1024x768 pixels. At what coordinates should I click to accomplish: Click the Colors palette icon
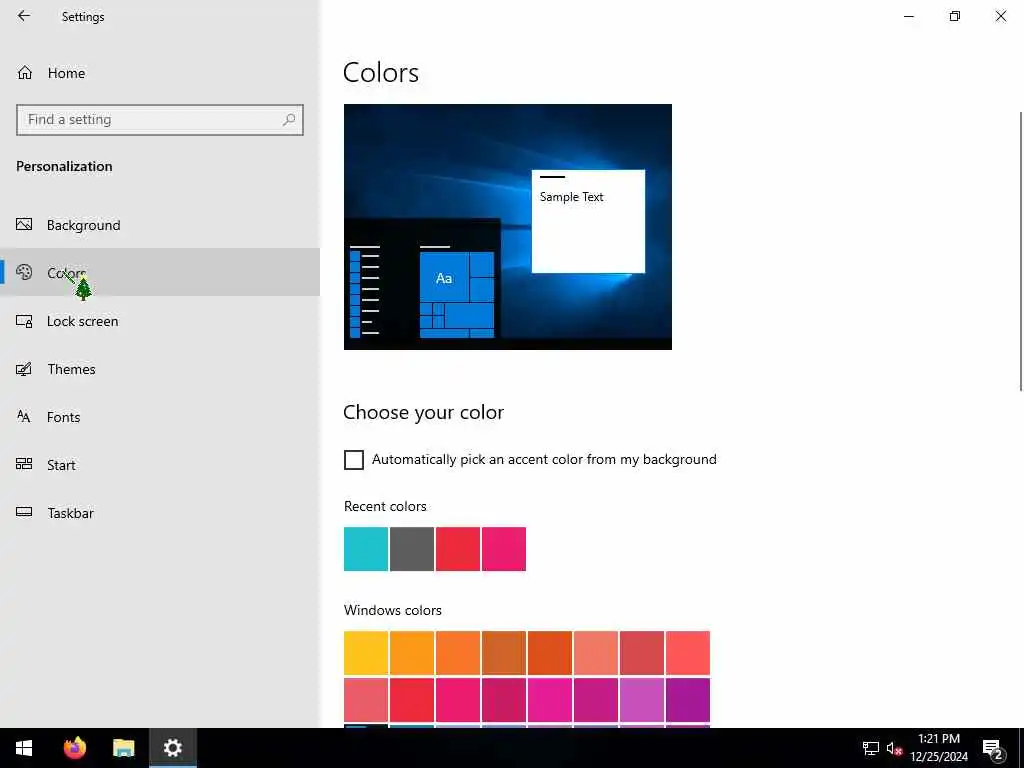[24, 272]
